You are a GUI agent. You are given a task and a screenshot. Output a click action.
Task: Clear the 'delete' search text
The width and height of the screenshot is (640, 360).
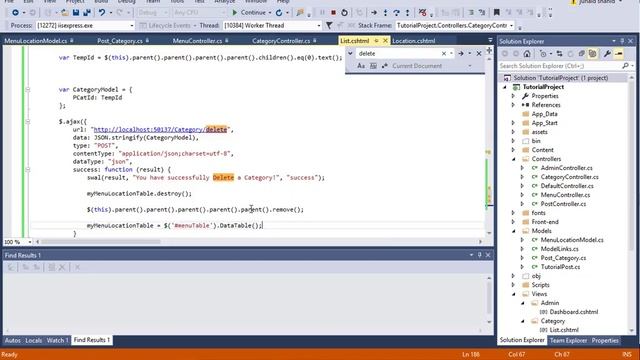pos(444,53)
